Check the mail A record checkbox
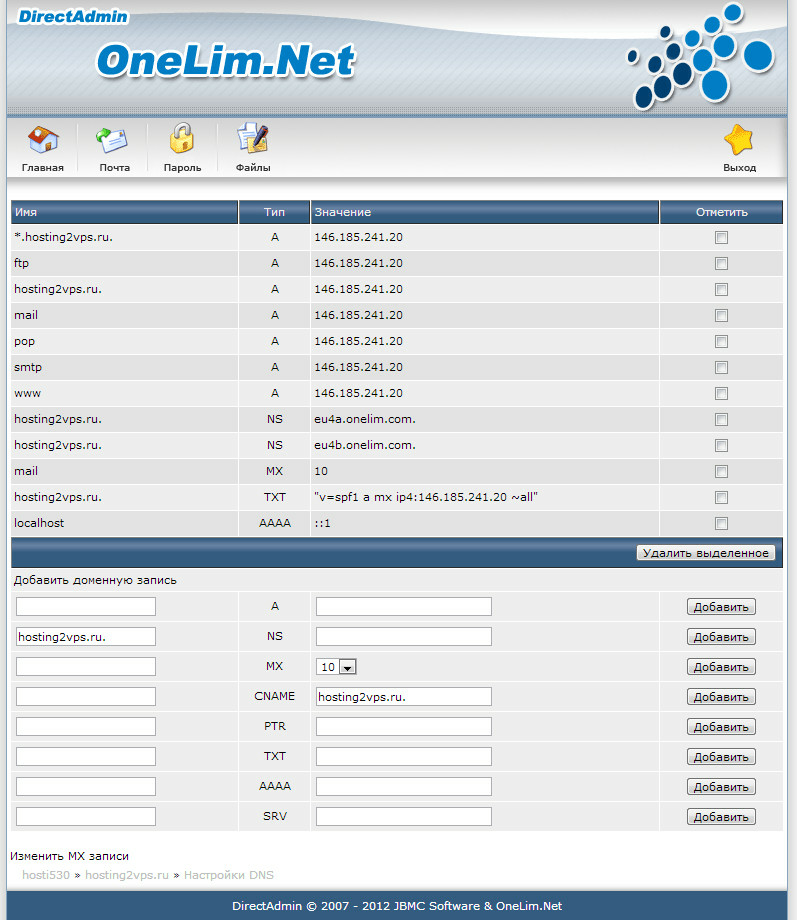This screenshot has width=797, height=920. (x=721, y=316)
